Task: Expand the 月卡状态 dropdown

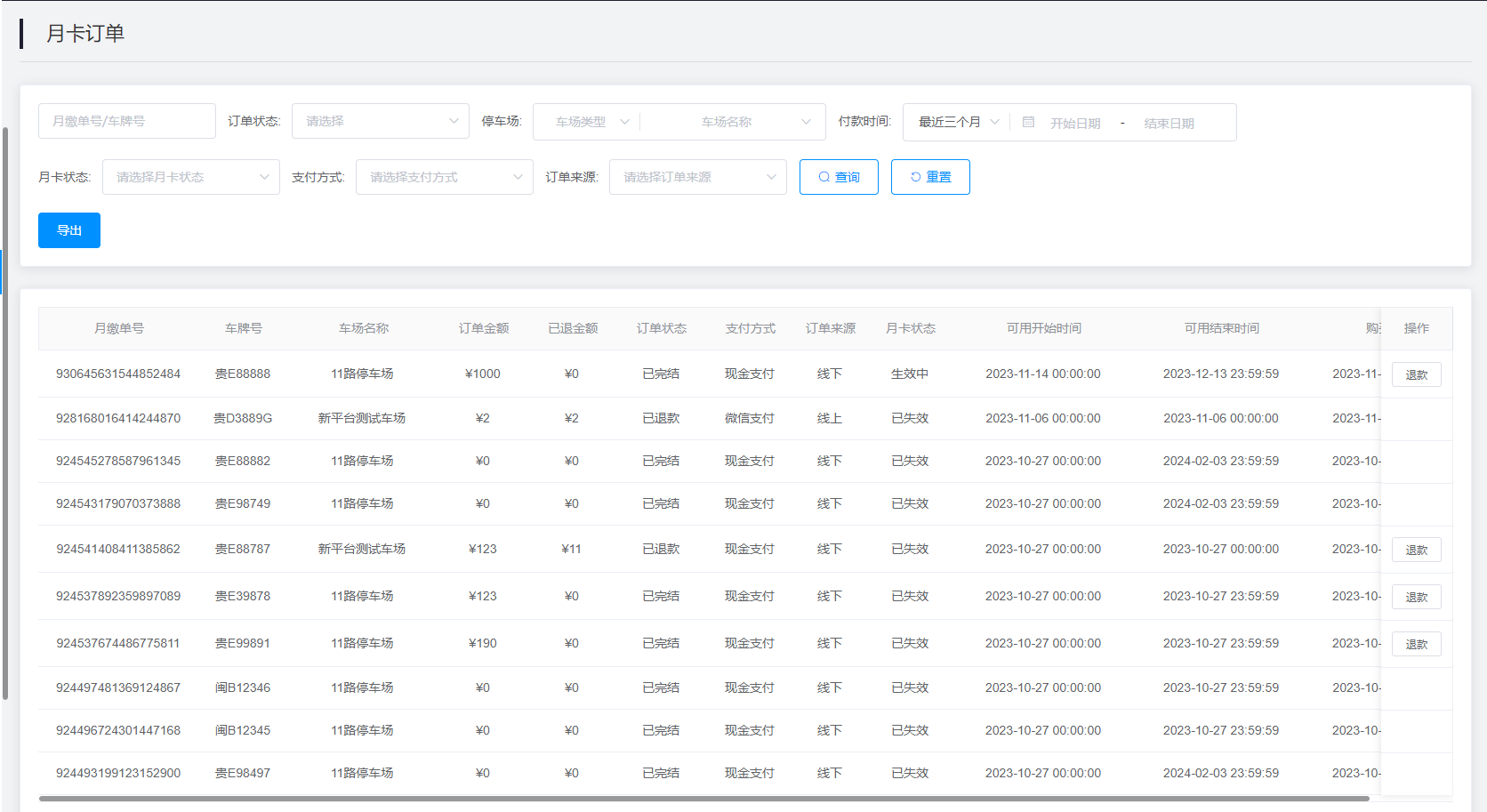Action: 191,177
